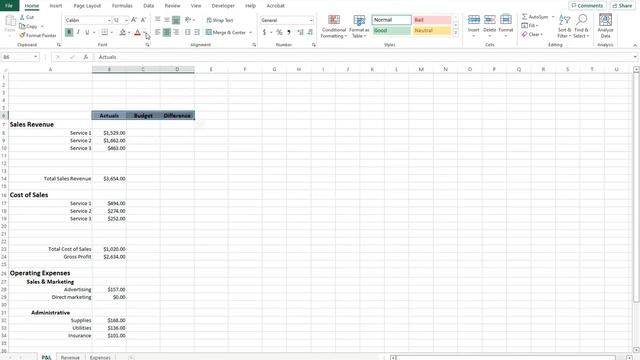Apply Percent Style icon
Screen dimensions: 640x360
click(x=279, y=32)
